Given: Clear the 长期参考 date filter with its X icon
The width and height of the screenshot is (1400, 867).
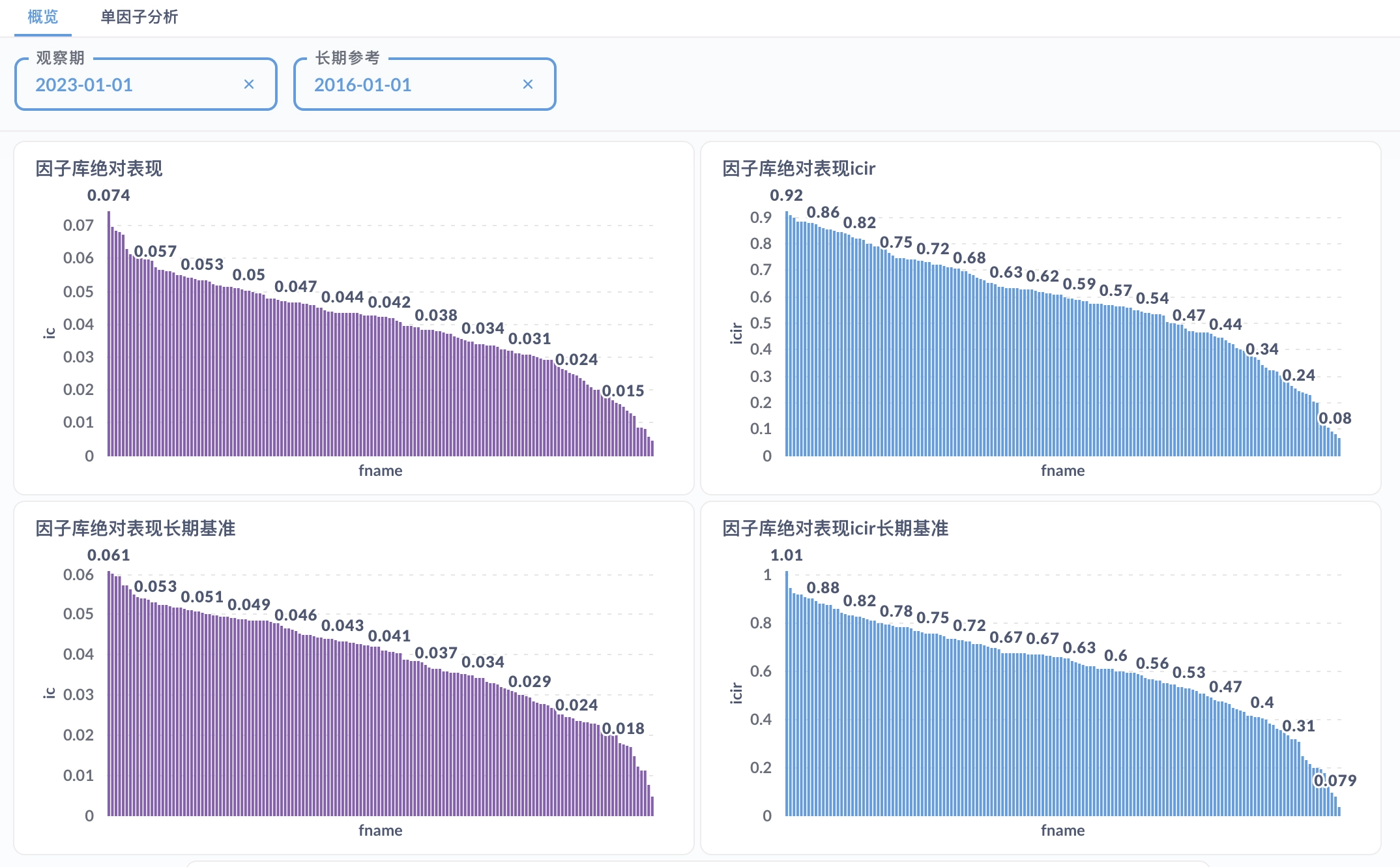Looking at the screenshot, I should [527, 84].
